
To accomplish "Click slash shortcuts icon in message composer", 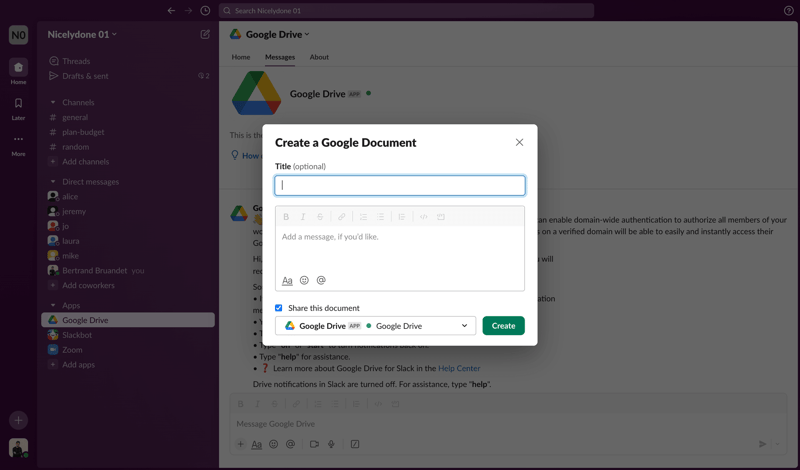I will pyautogui.click(x=355, y=444).
